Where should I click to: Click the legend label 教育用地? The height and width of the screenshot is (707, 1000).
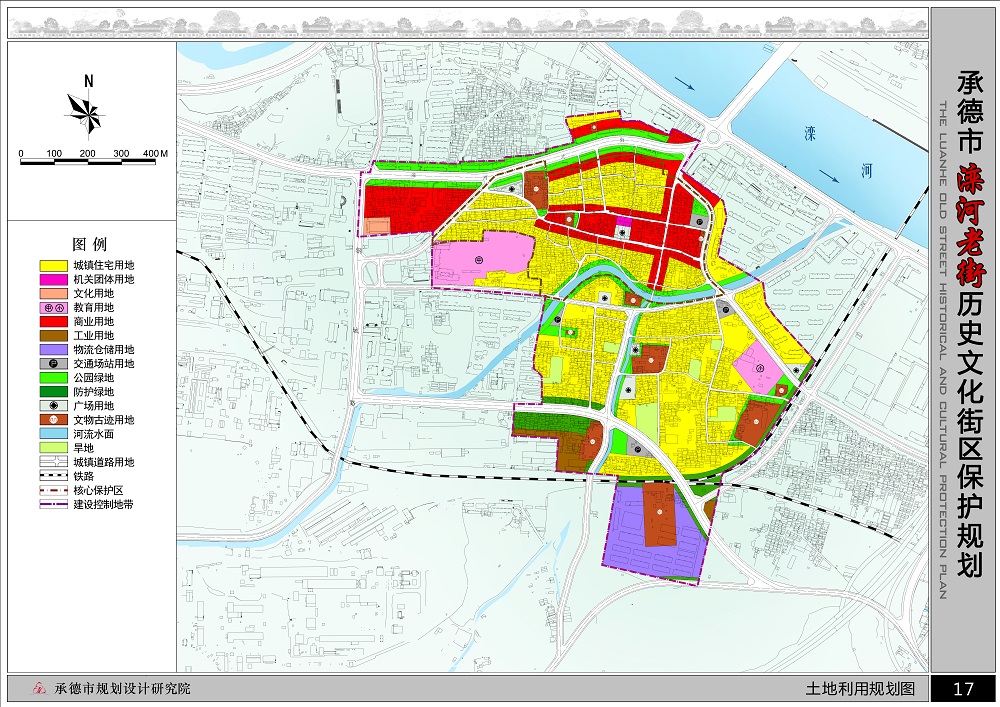point(94,307)
